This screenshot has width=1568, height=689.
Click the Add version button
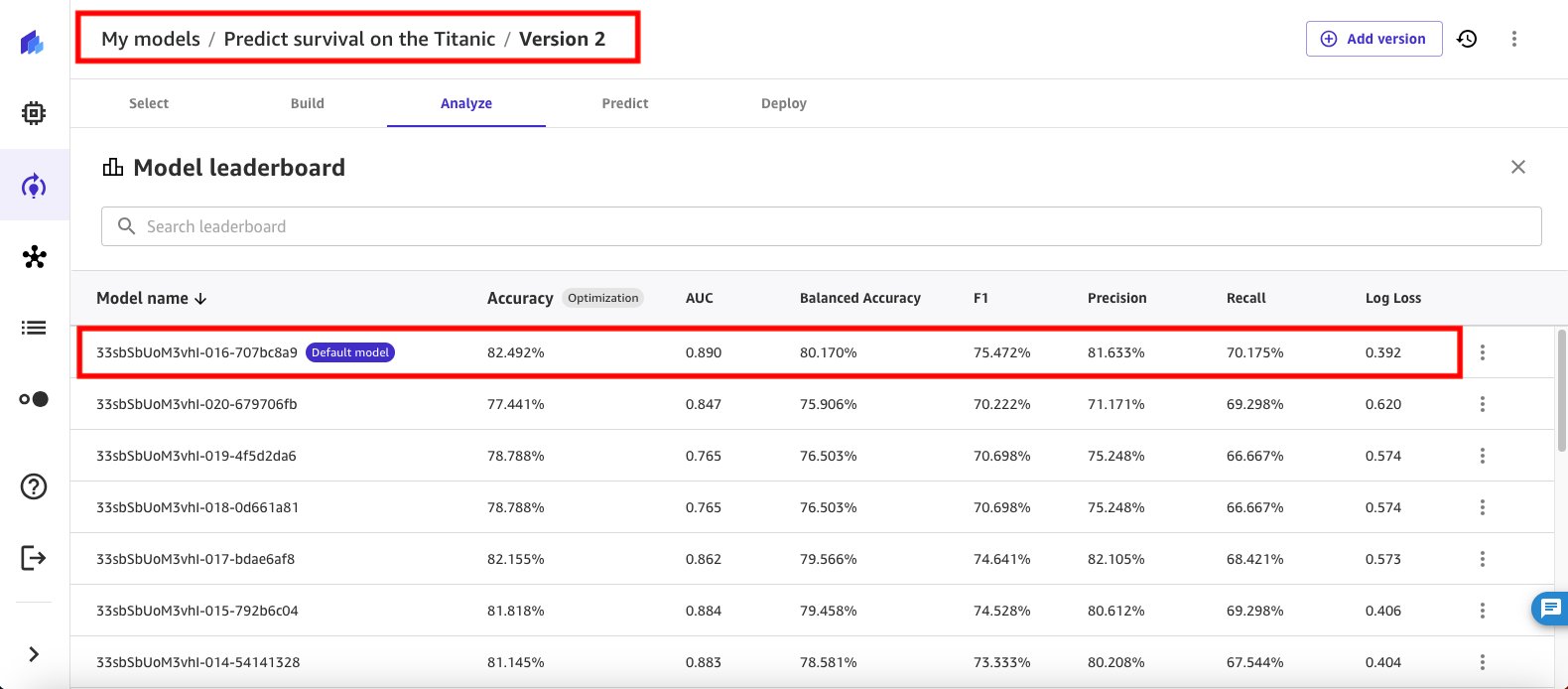click(x=1374, y=39)
